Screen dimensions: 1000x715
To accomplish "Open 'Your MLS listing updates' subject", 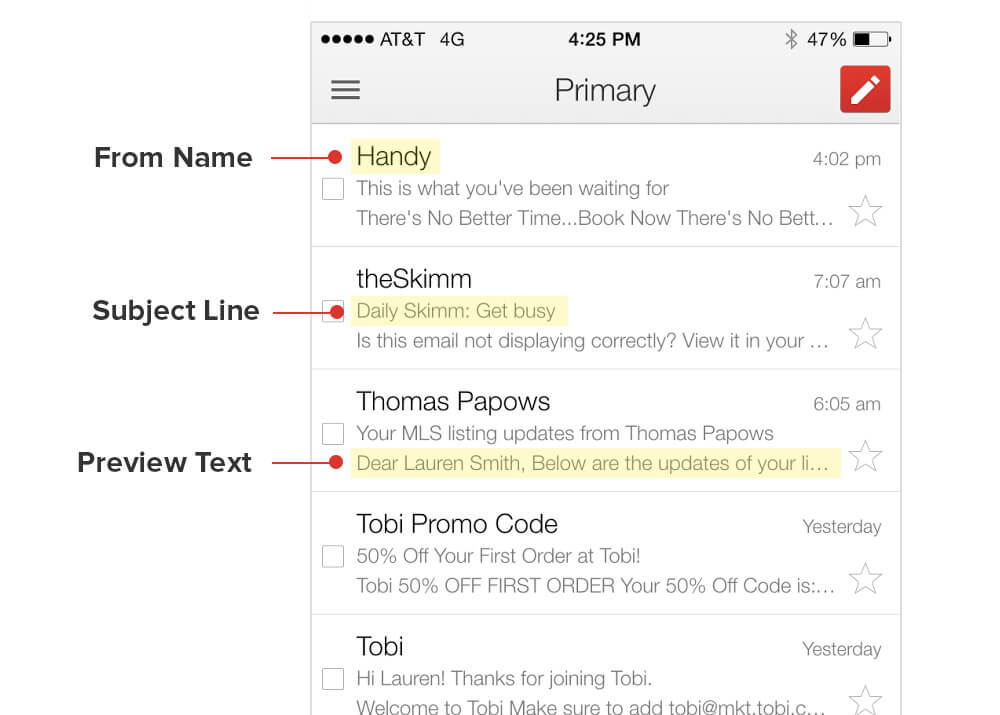I will point(564,434).
